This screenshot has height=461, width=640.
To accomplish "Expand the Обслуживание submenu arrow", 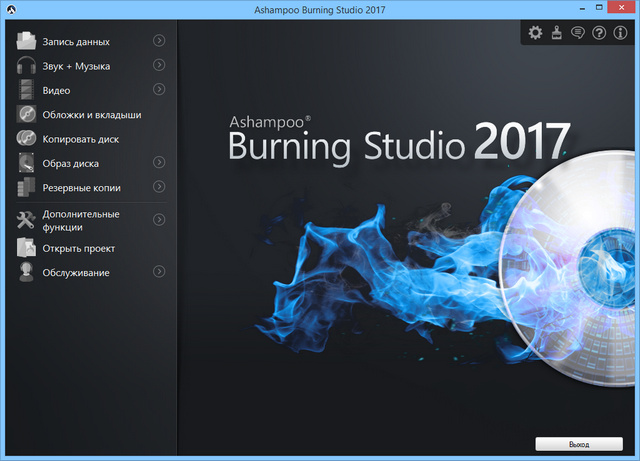I will click(x=159, y=272).
